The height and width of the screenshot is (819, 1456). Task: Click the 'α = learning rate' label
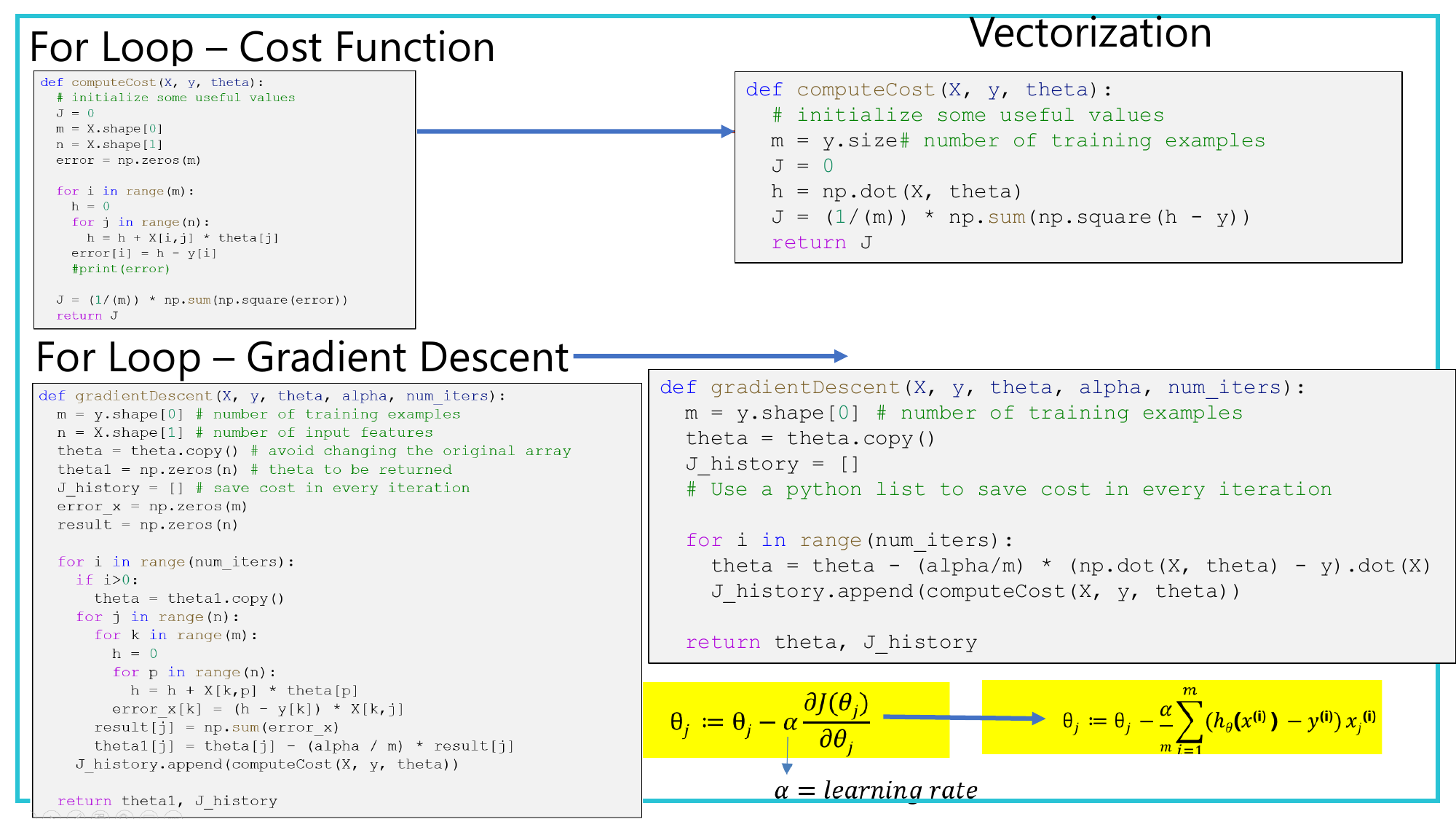[876, 791]
